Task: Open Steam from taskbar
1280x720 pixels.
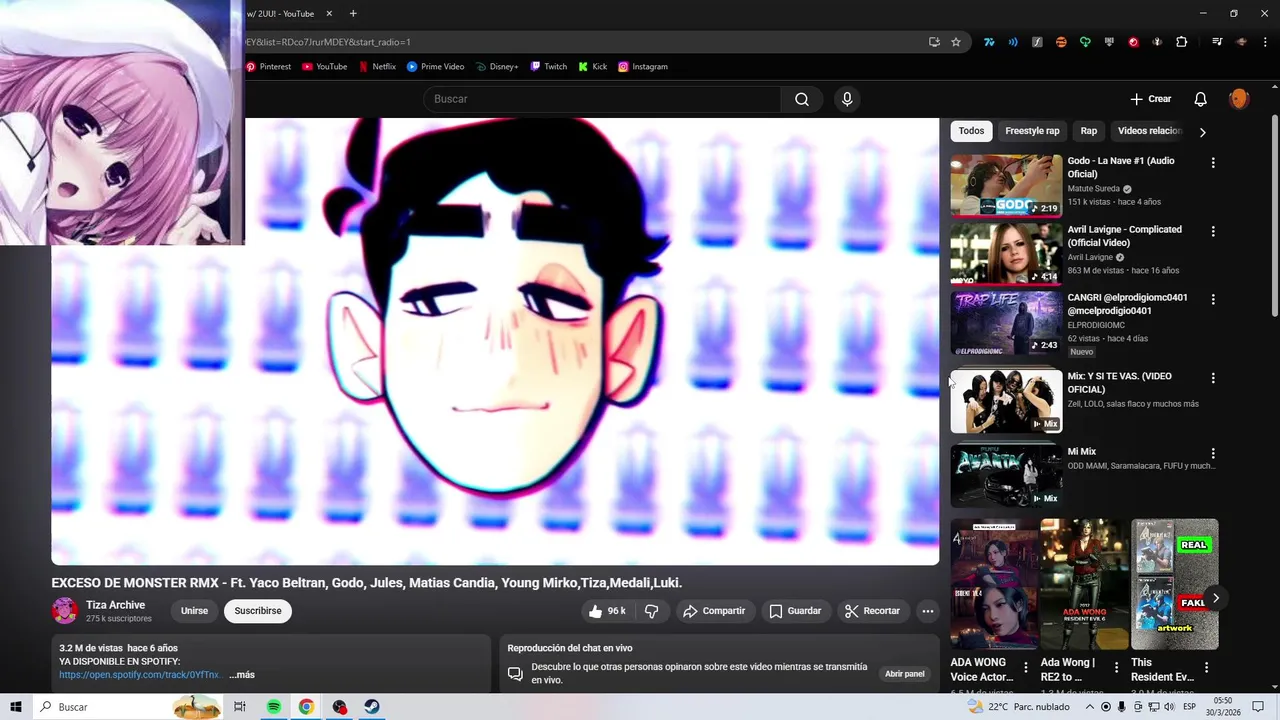Action: click(x=371, y=707)
